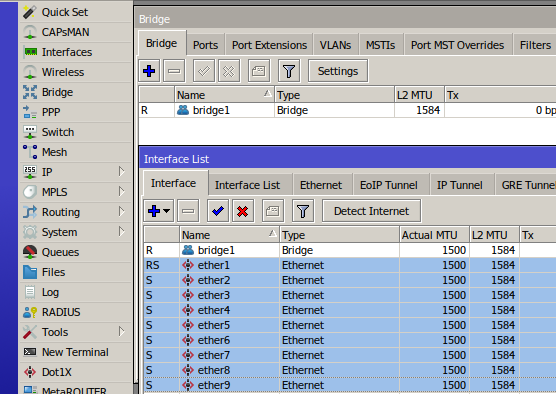Open New Terminal
This screenshot has width=556, height=394.
tap(76, 352)
